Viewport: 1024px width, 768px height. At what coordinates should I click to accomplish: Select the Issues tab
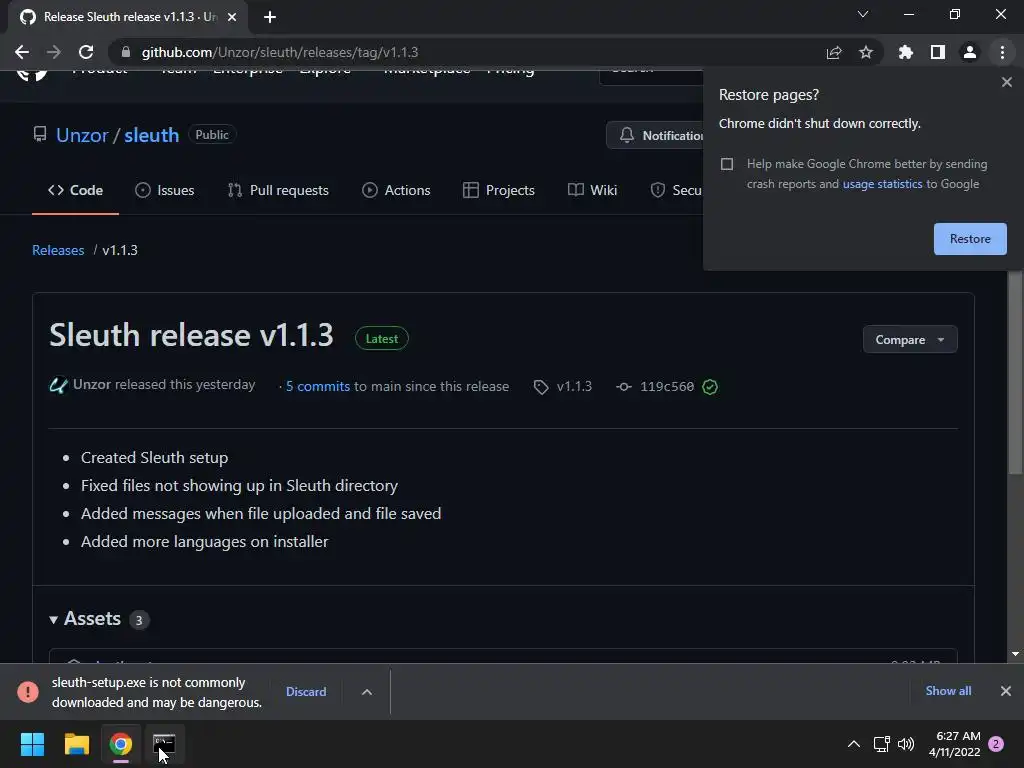(x=165, y=190)
